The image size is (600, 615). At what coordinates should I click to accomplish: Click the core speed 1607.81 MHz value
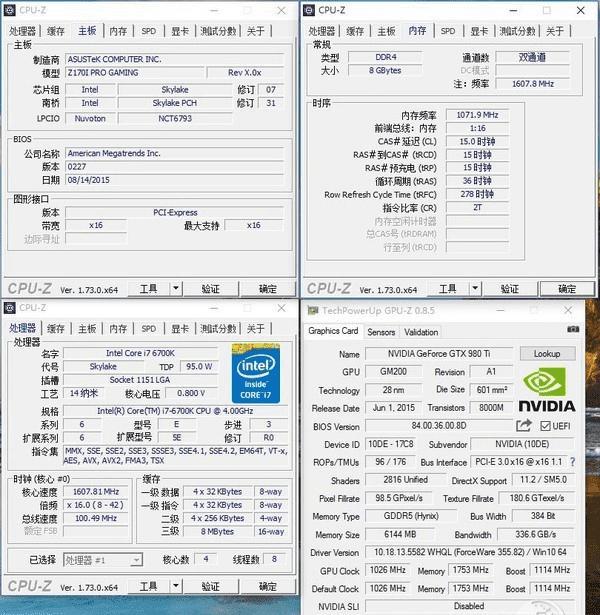point(96,491)
